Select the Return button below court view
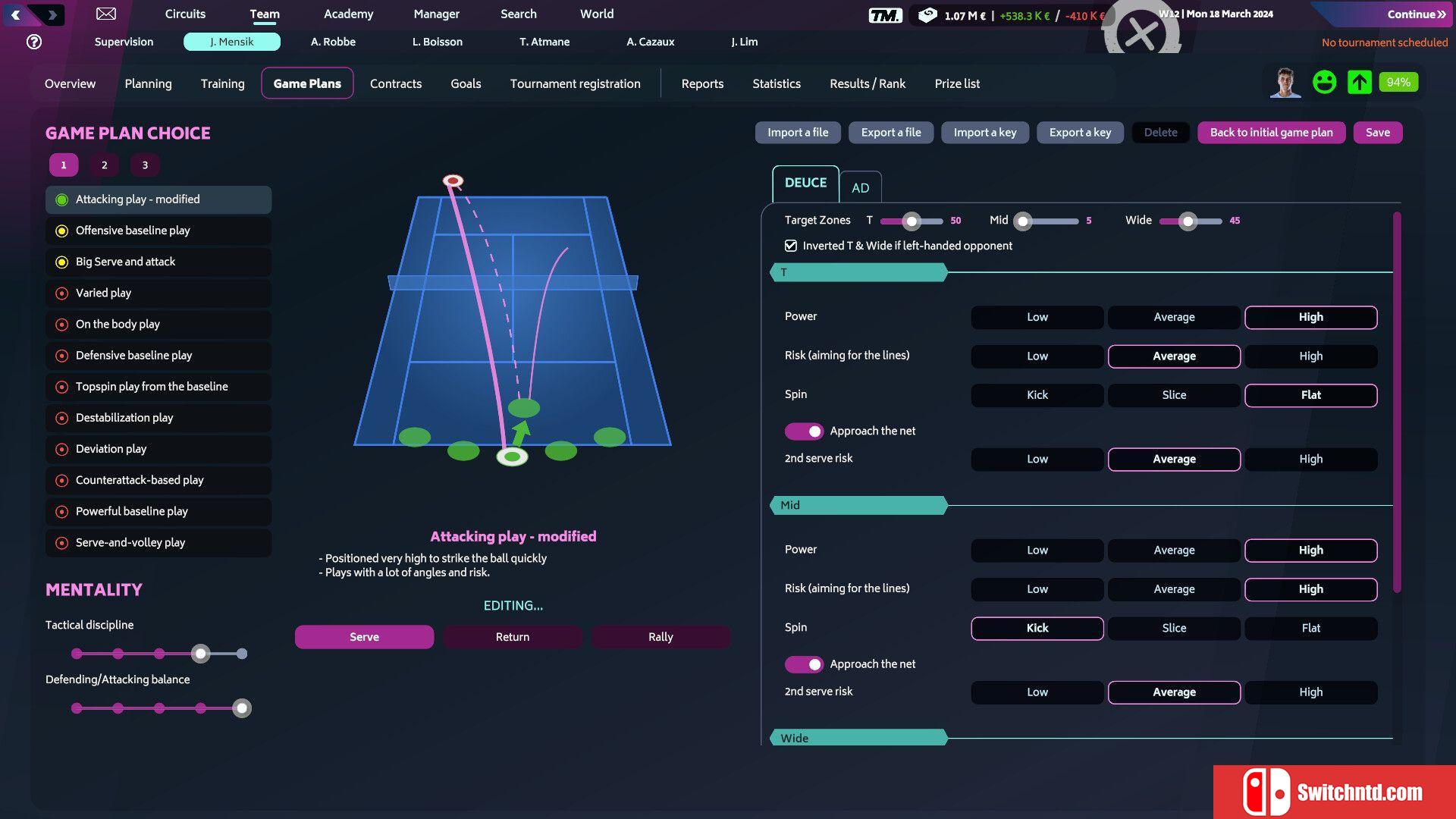 (512, 636)
